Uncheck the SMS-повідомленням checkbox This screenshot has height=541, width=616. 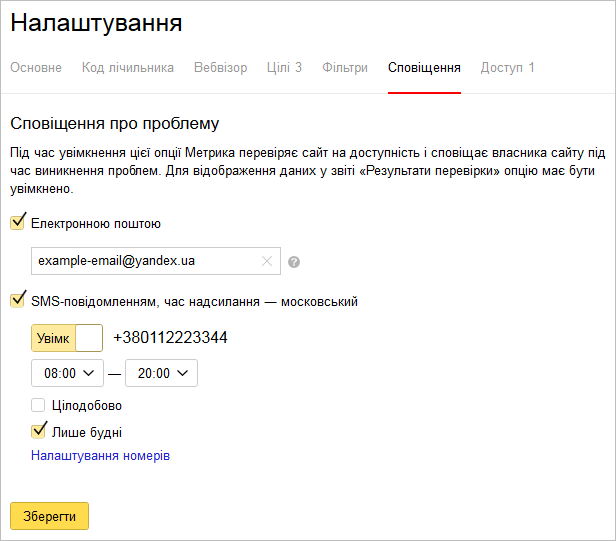[x=18, y=300]
